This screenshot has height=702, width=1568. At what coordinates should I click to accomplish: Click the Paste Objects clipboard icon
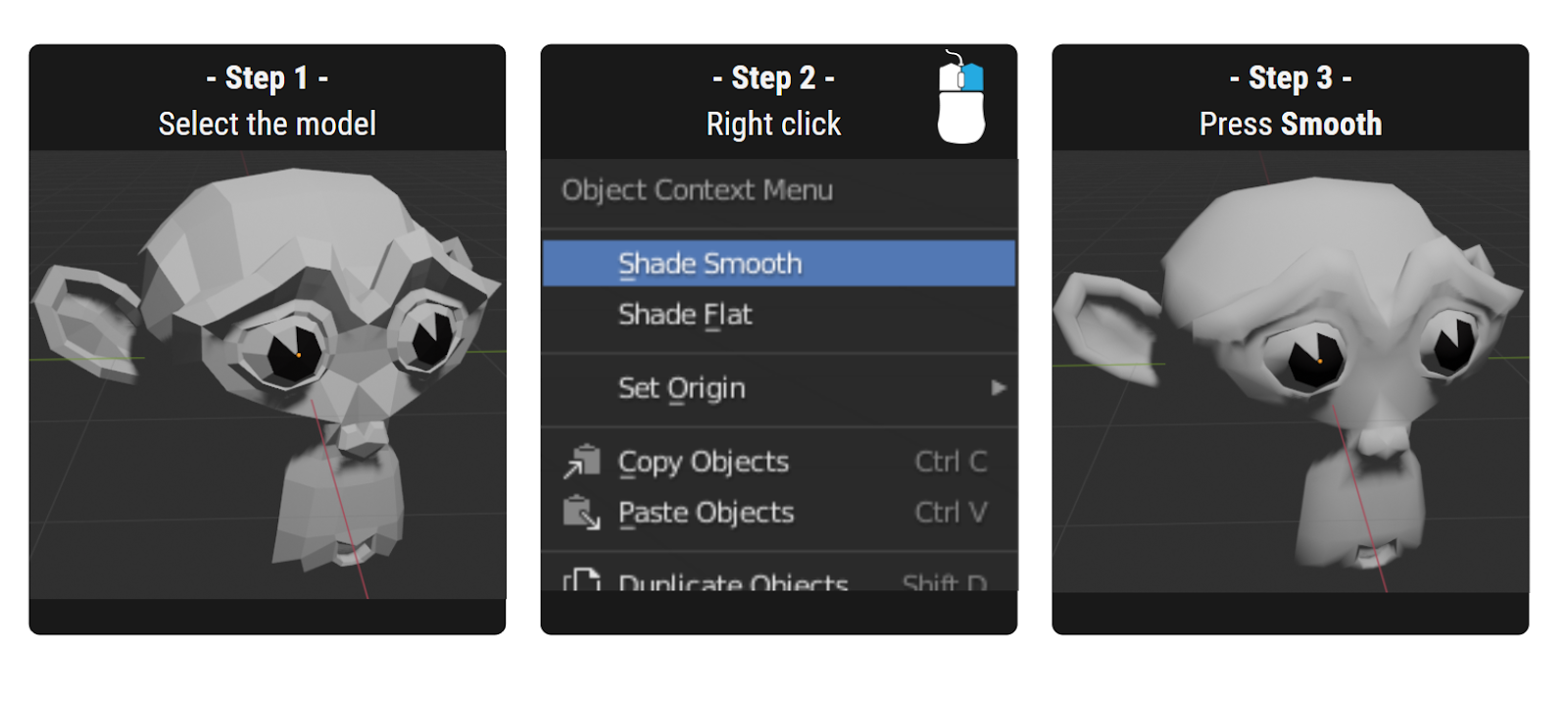(x=582, y=512)
